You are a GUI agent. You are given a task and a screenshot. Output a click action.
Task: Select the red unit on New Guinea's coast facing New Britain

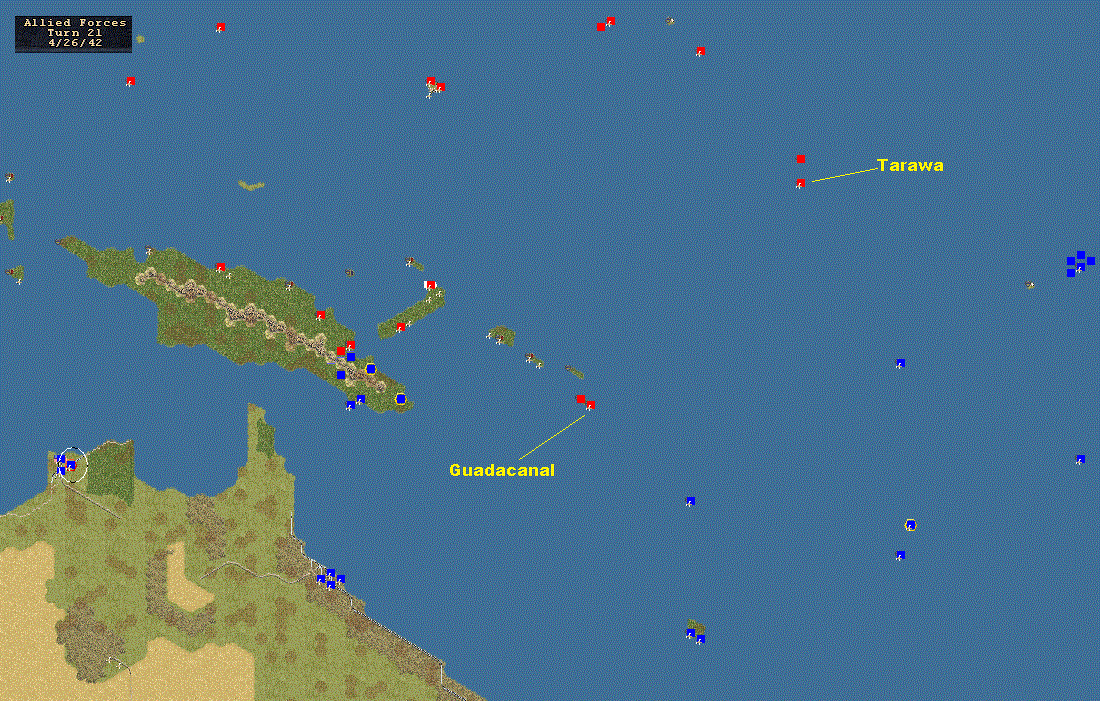coord(321,315)
